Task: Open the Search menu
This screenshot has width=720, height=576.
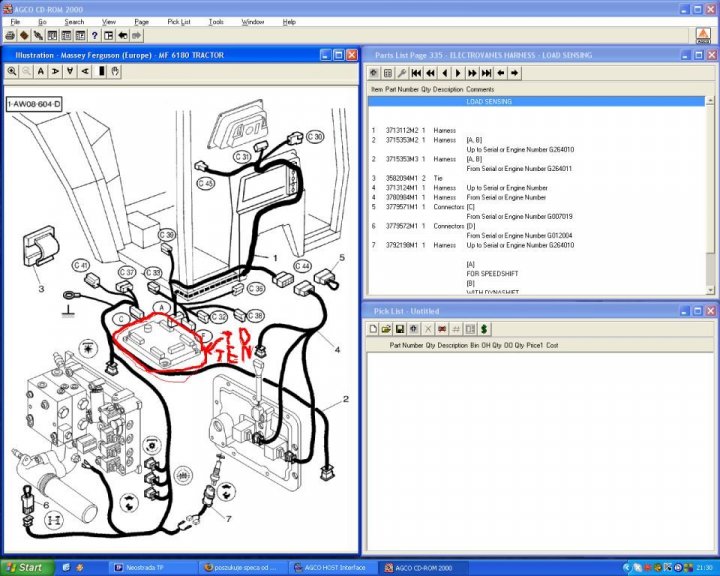Action: tap(74, 21)
